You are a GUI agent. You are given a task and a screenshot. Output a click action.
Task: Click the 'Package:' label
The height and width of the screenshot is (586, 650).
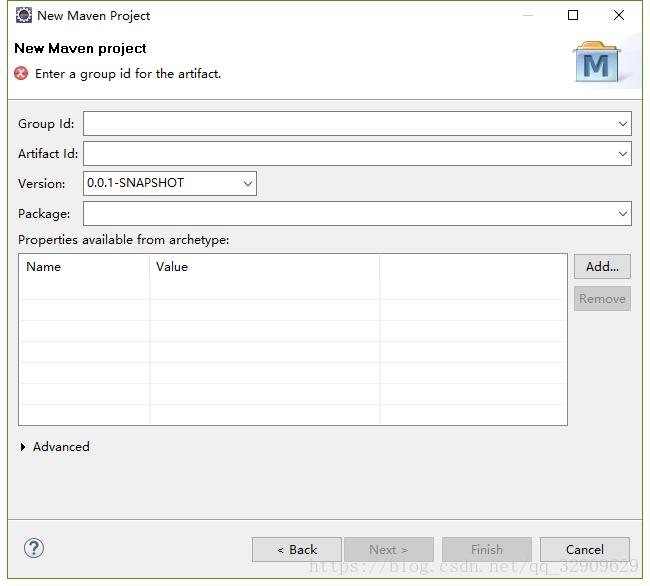click(x=44, y=214)
